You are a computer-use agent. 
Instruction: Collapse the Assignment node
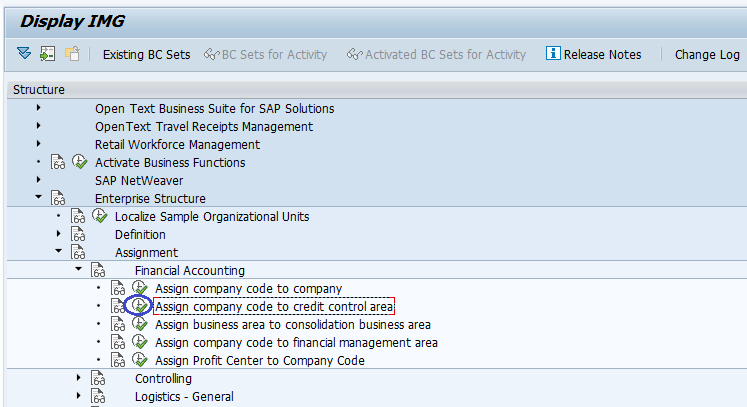tap(59, 251)
